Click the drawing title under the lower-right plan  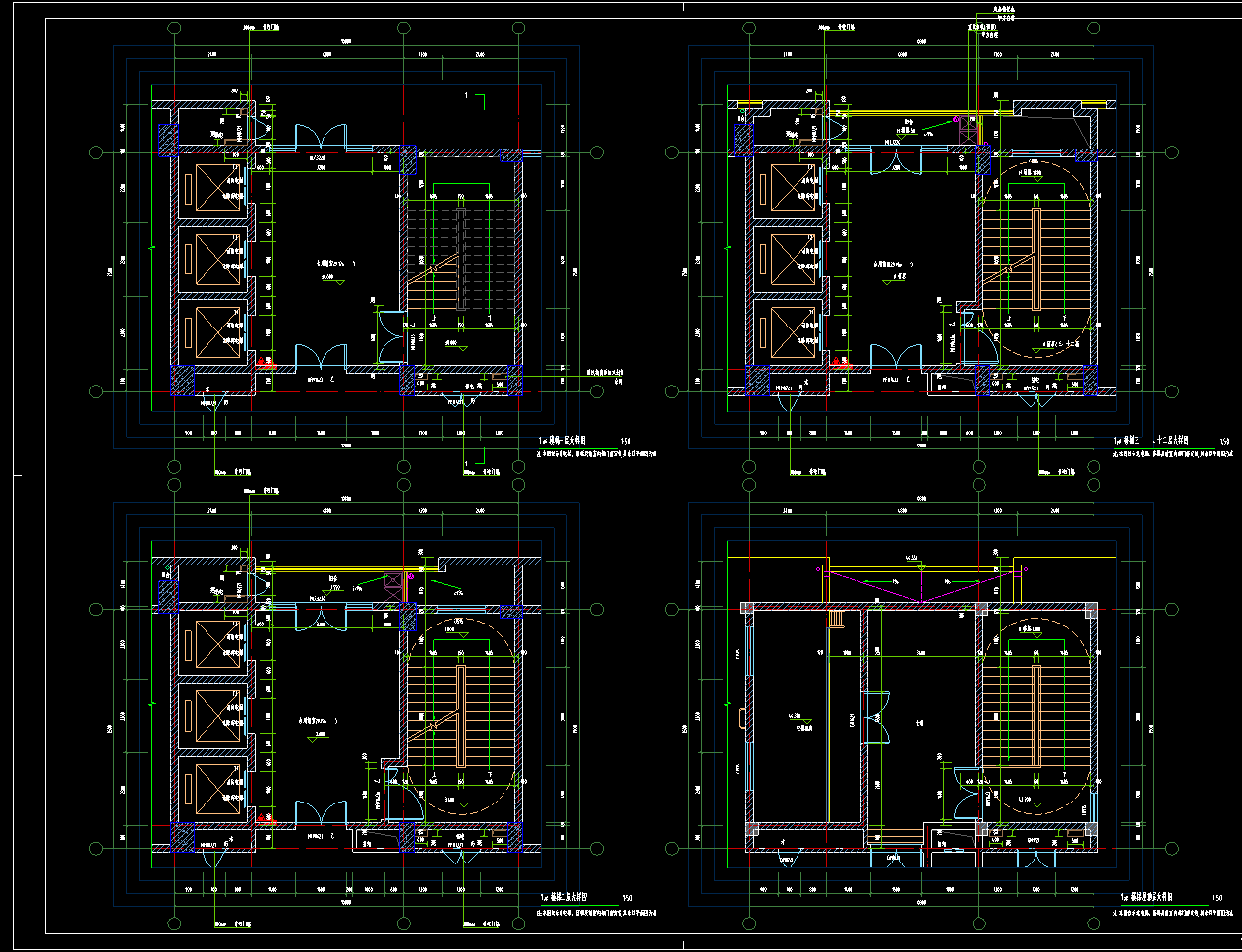pos(1148,898)
